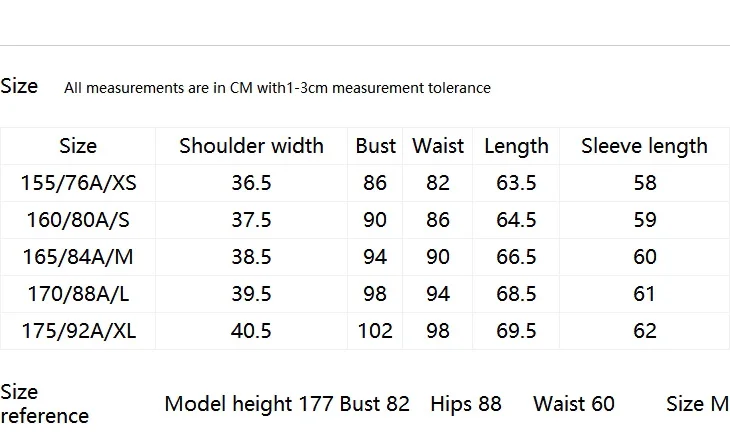Click the Size column header in table

pos(78,146)
